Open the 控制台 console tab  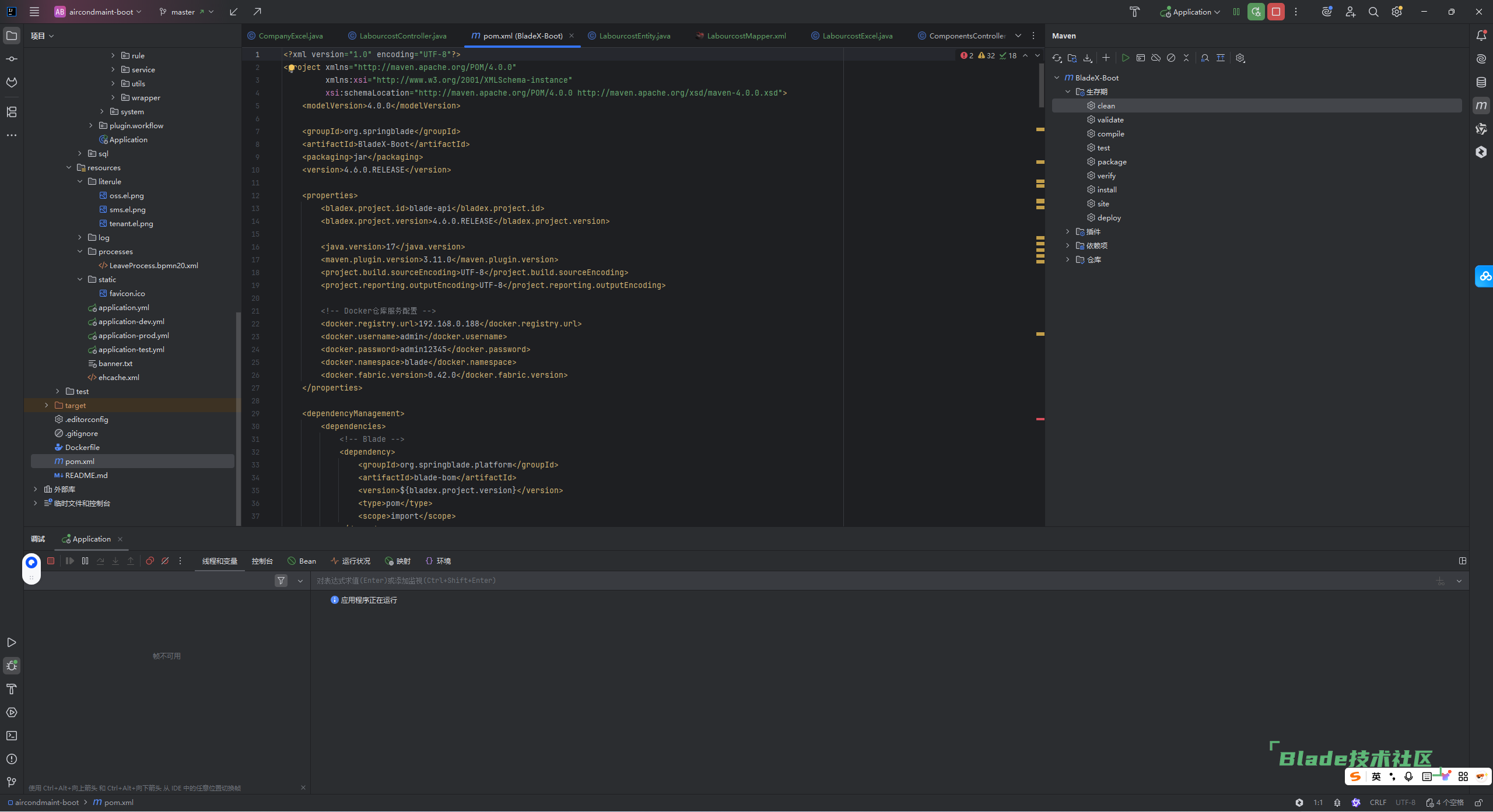(x=262, y=561)
